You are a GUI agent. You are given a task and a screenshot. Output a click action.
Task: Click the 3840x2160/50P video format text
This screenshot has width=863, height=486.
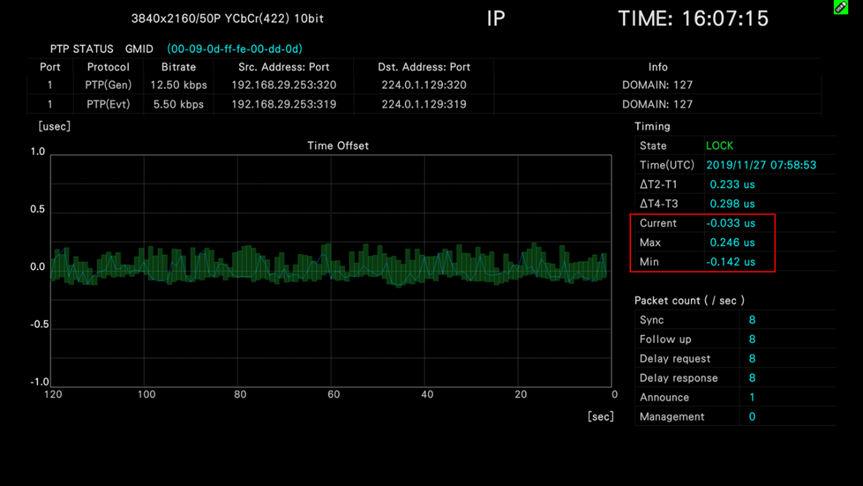[x=227, y=19]
